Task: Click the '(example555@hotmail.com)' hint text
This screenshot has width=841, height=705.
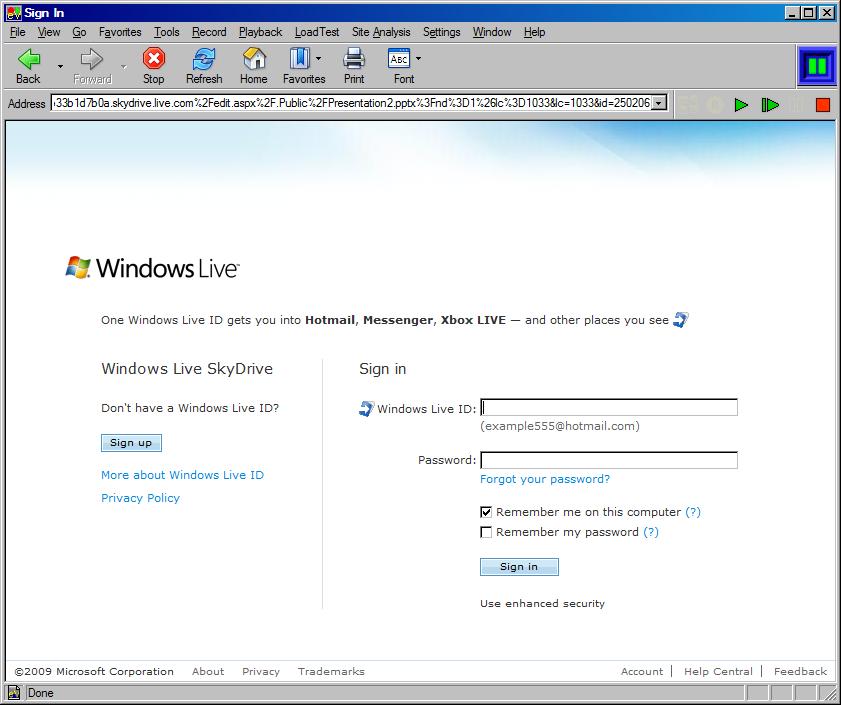Action: [x=560, y=426]
